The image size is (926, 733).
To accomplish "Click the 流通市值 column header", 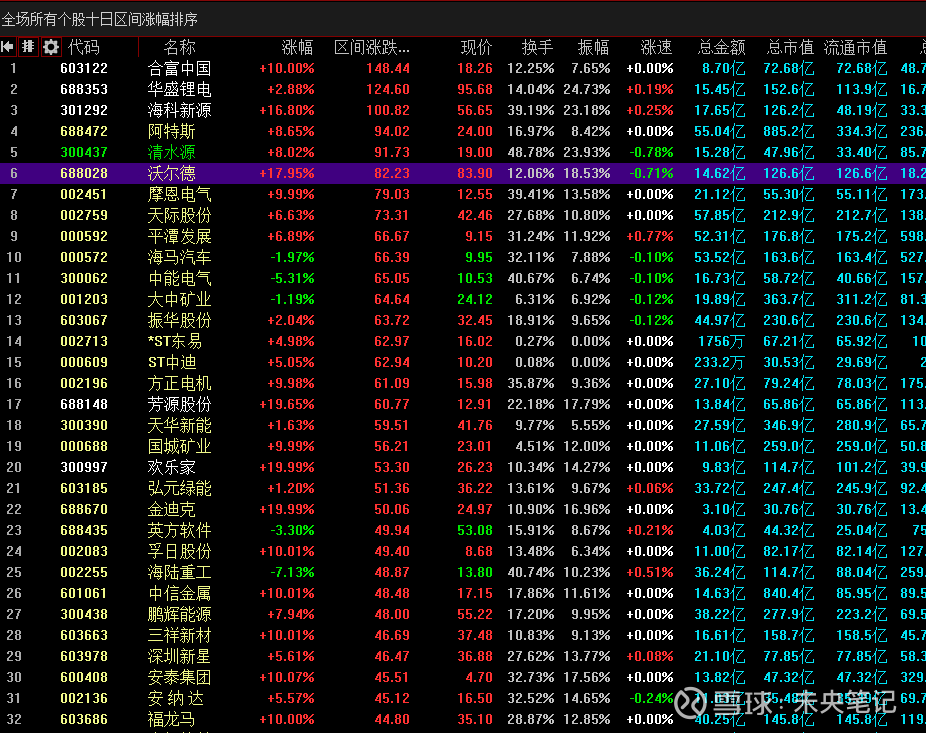I will [855, 47].
